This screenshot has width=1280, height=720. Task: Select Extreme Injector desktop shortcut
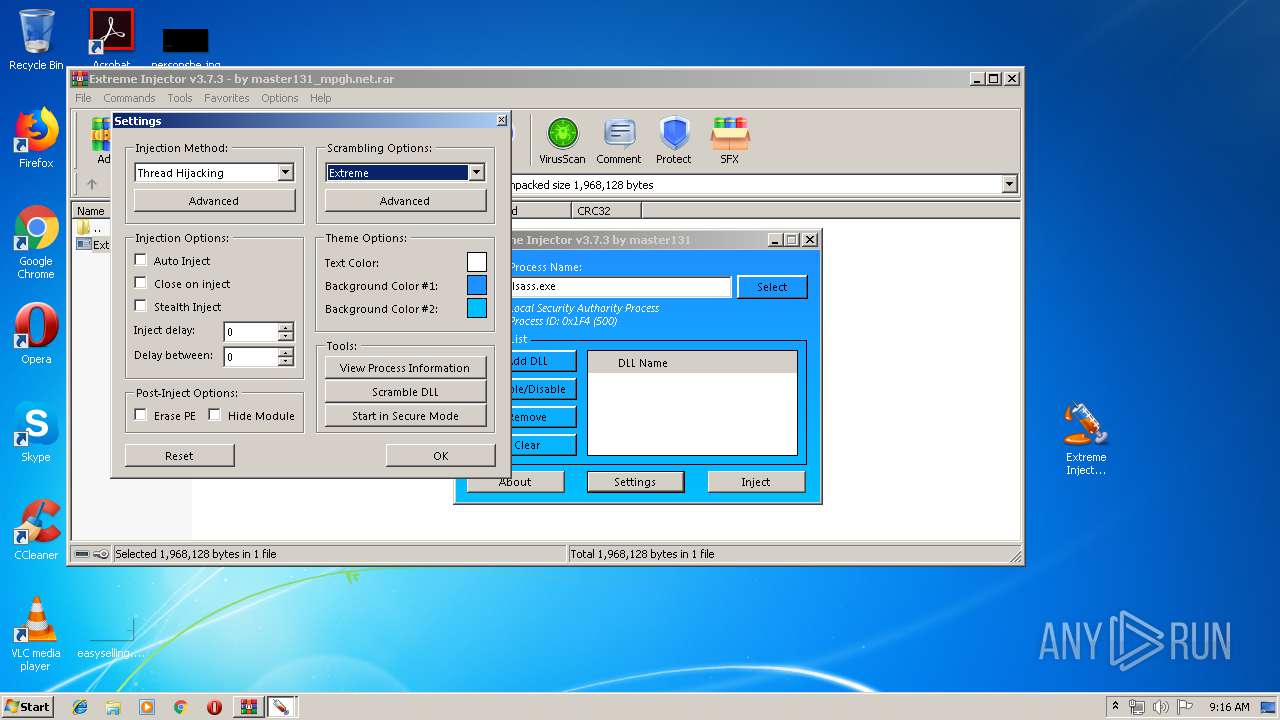point(1086,438)
